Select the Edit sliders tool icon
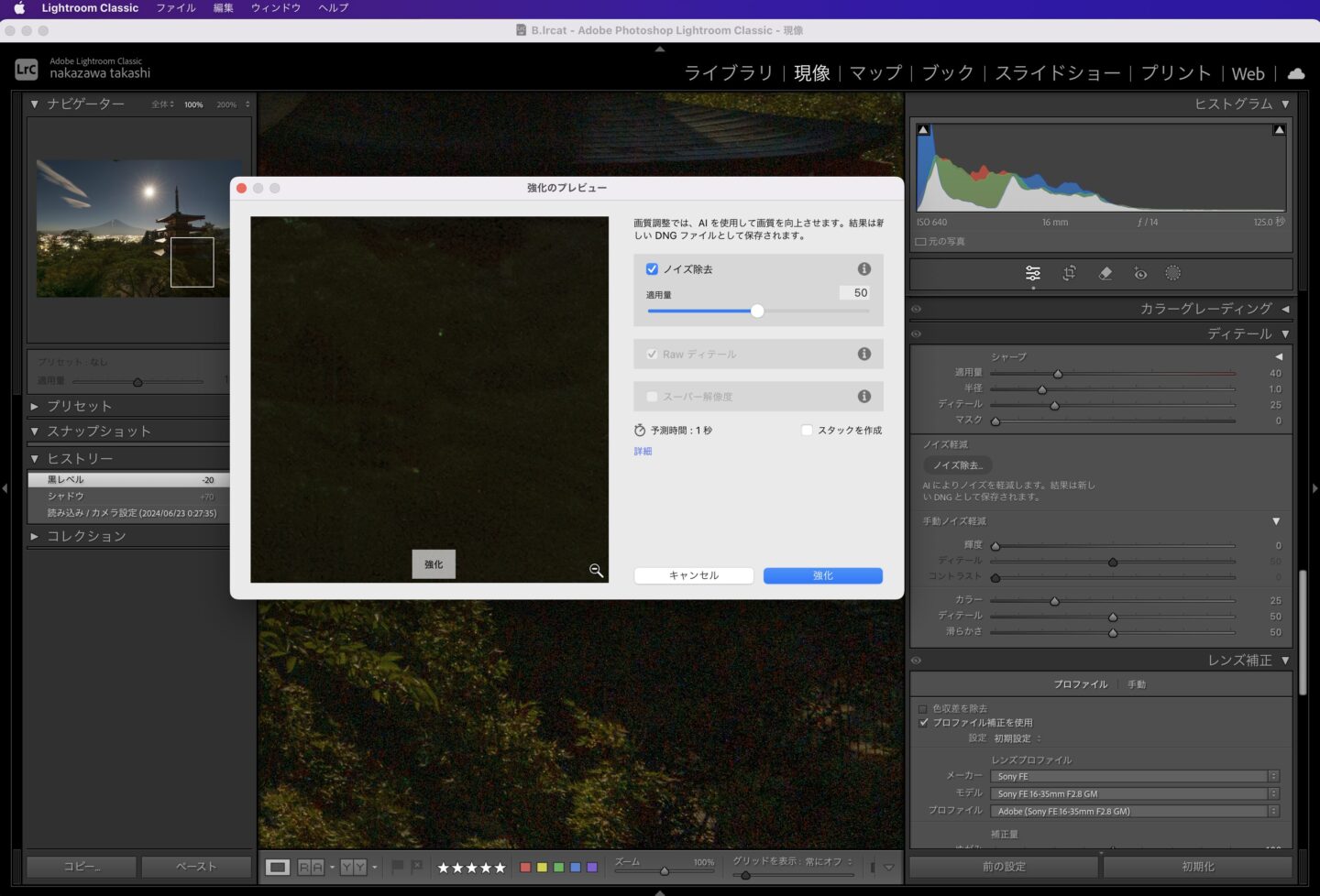The width and height of the screenshot is (1320, 896). tap(1033, 273)
